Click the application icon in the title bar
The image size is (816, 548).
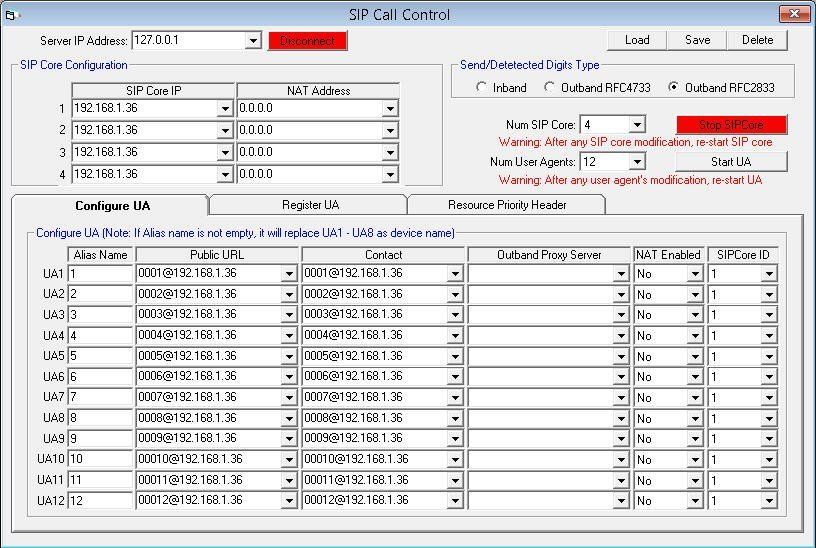tap(12, 15)
